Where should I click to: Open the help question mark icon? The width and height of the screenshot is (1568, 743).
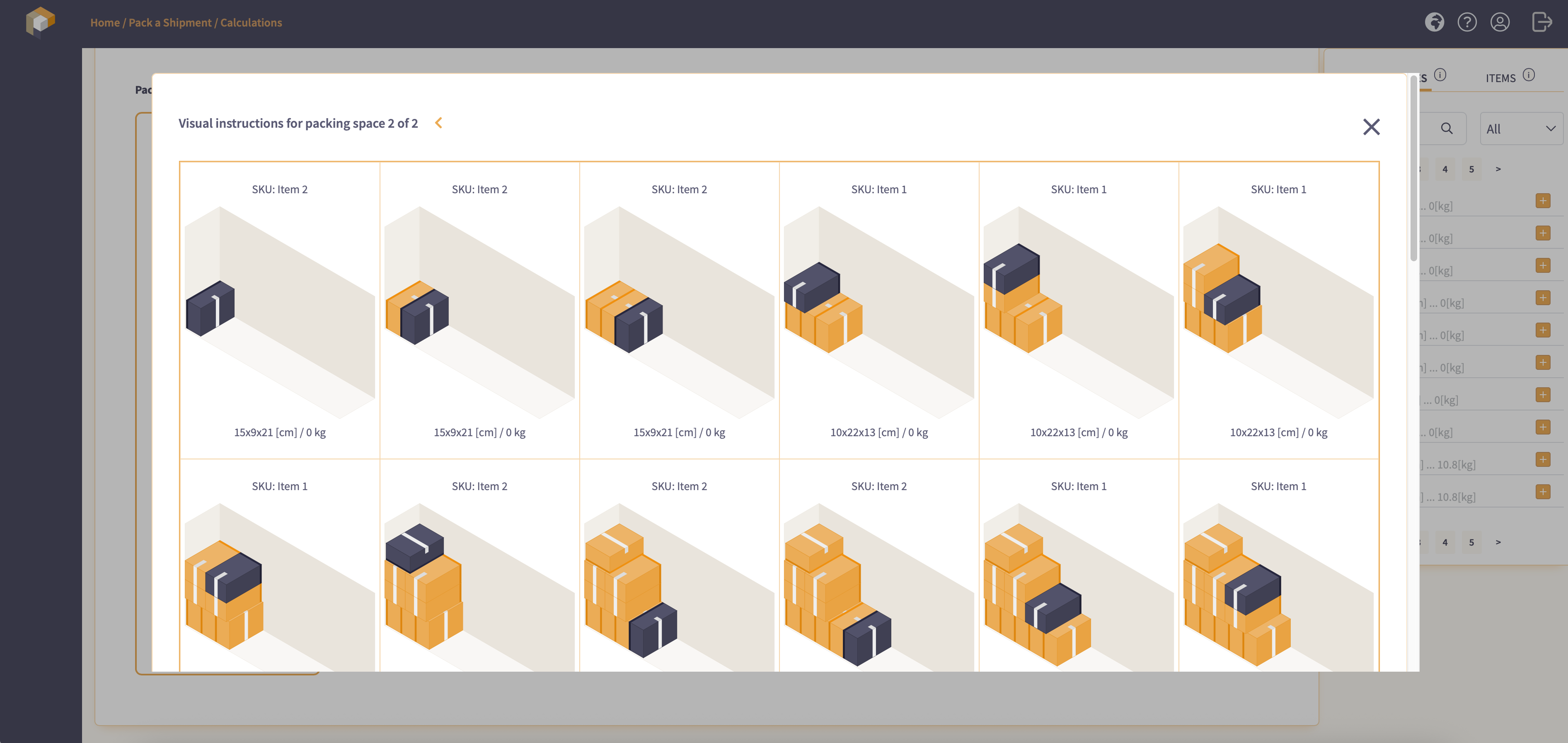tap(1467, 22)
